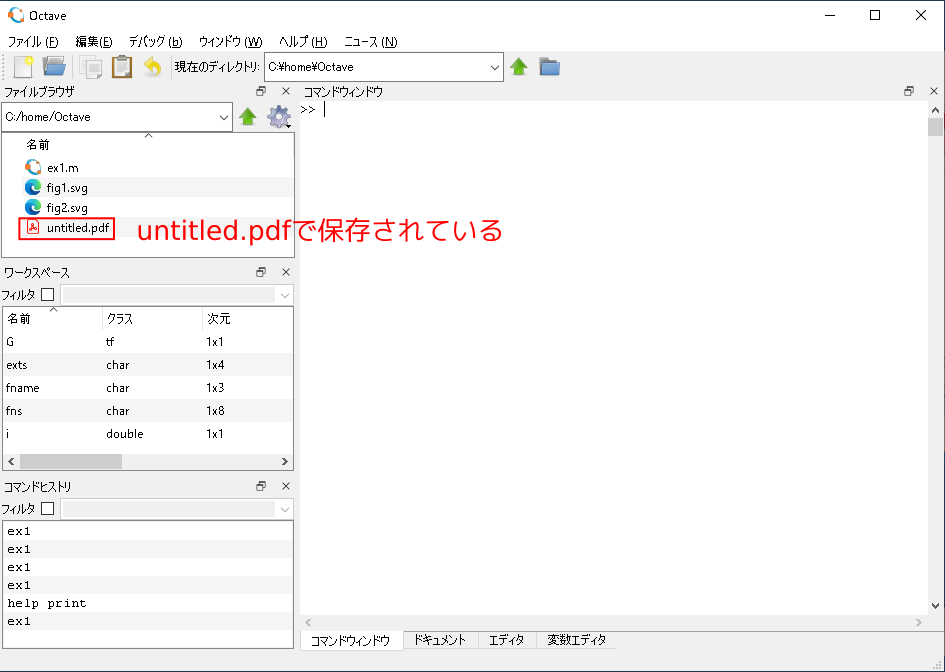
Task: Go up one directory in main toolbar
Action: point(519,67)
